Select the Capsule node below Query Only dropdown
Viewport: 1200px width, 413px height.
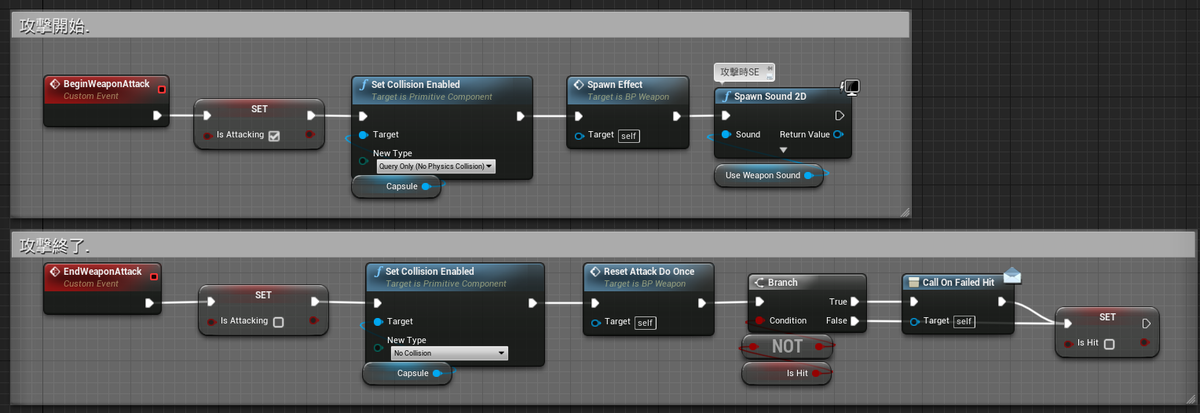pyautogui.click(x=397, y=186)
